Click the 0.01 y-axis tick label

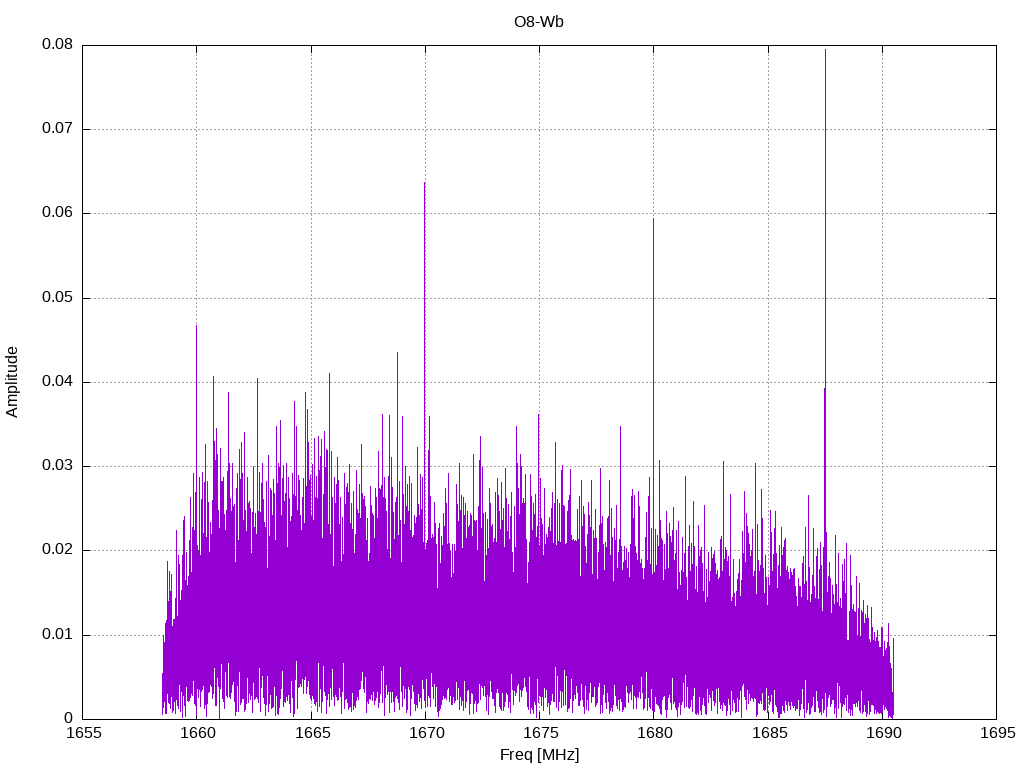click(57, 635)
